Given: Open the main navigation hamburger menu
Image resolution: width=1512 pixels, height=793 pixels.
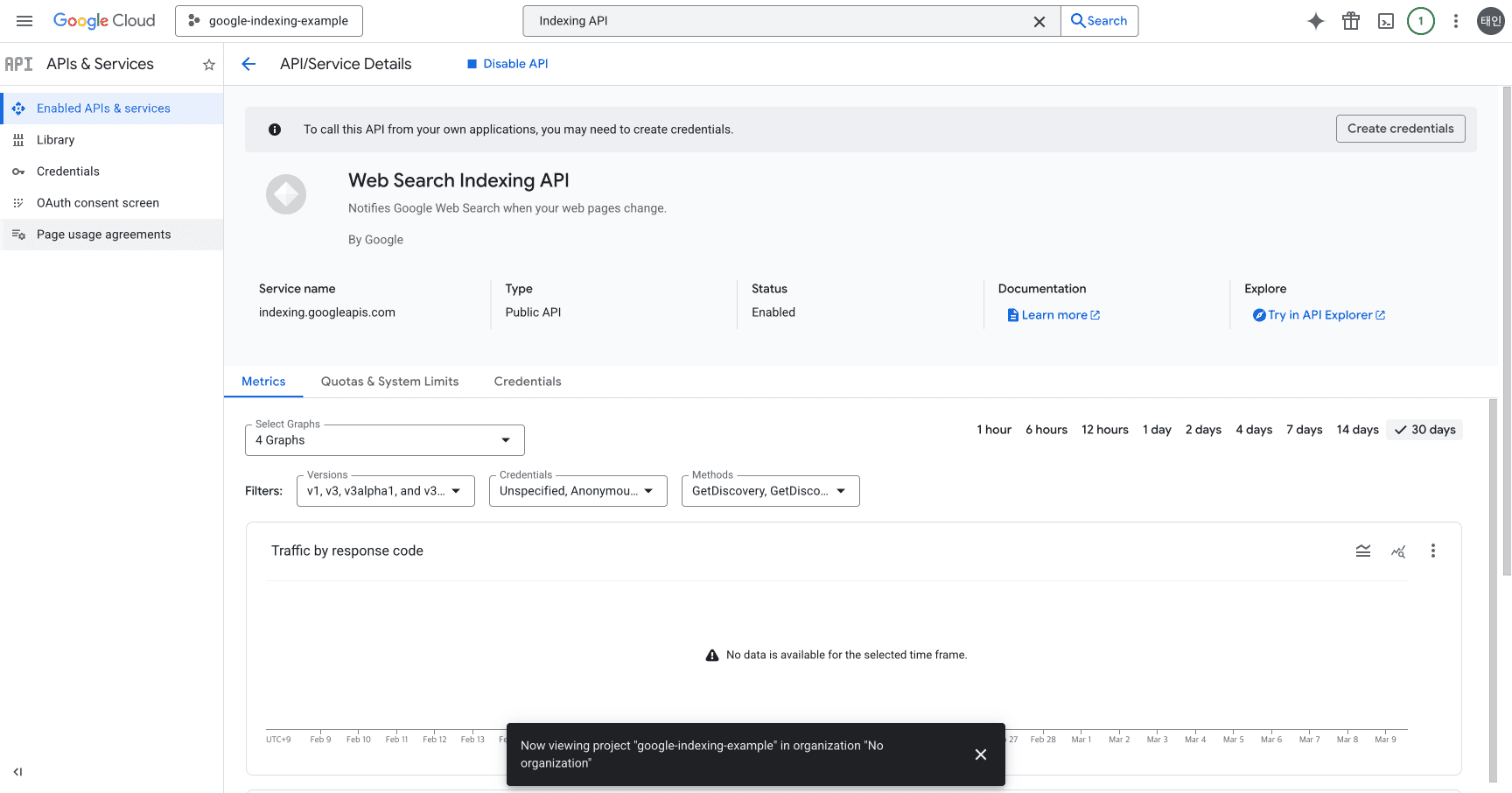Looking at the screenshot, I should 25,21.
